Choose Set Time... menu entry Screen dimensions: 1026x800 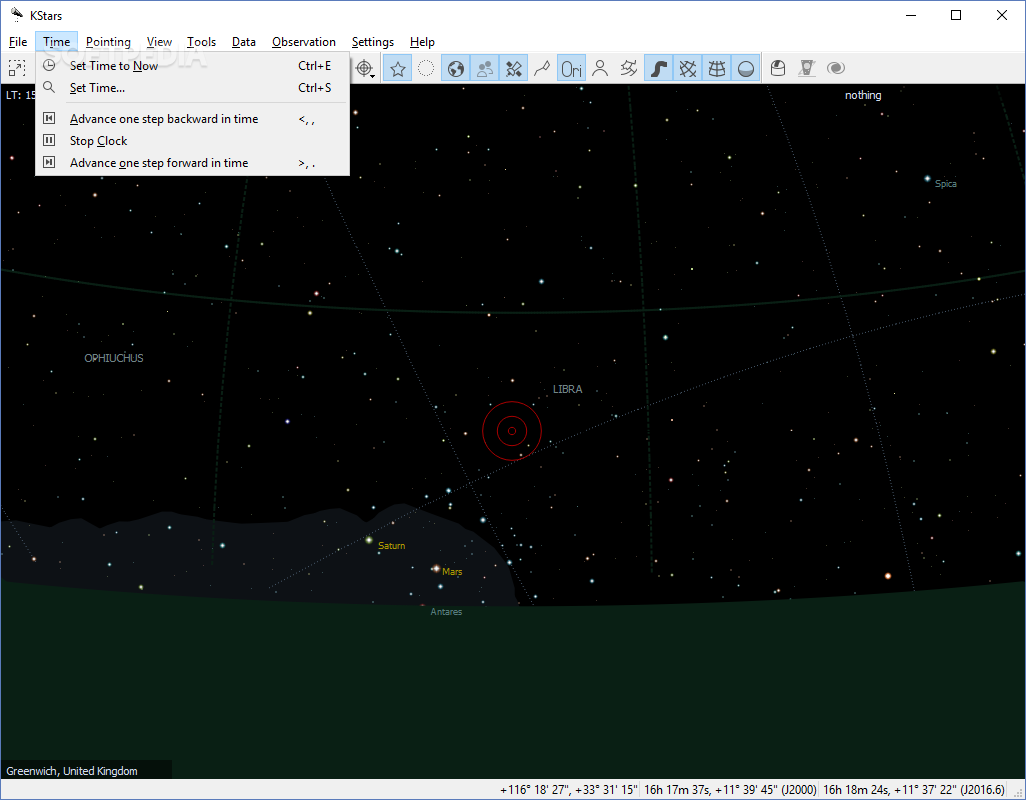pos(192,88)
